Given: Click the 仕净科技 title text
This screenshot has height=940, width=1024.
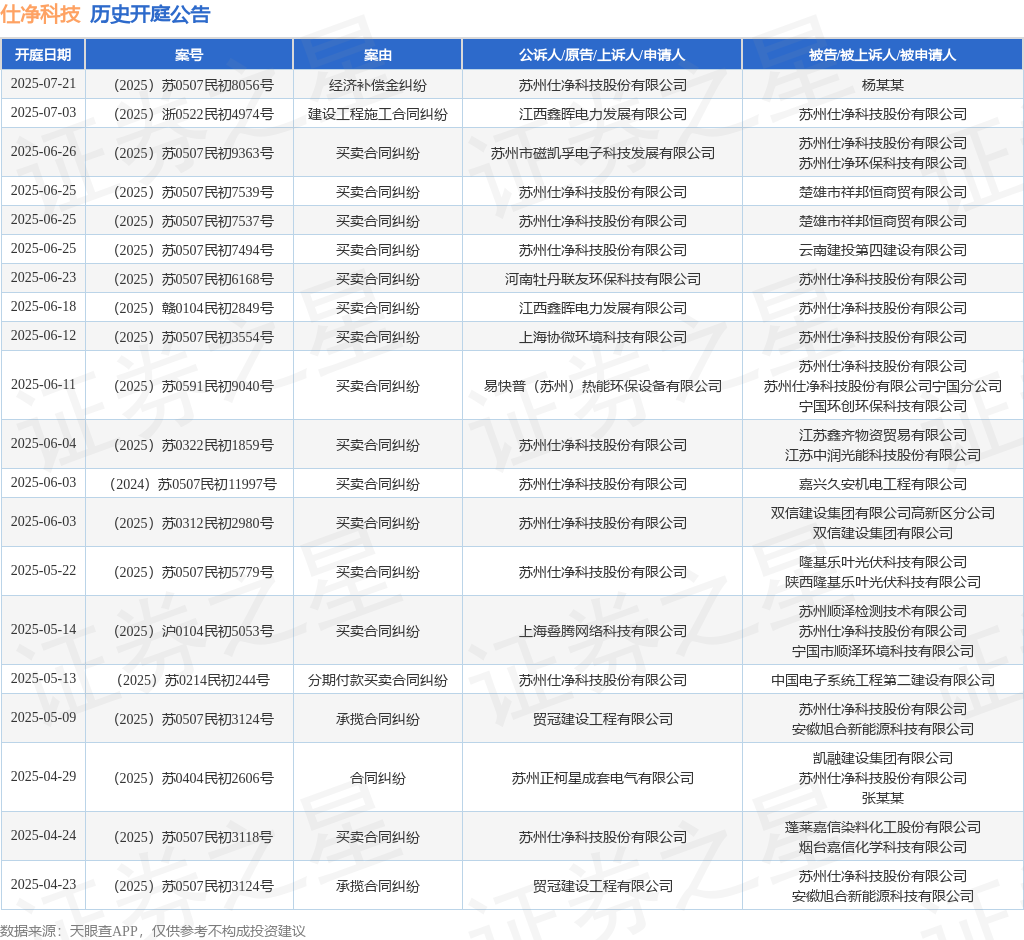Looking at the screenshot, I should (40, 14).
